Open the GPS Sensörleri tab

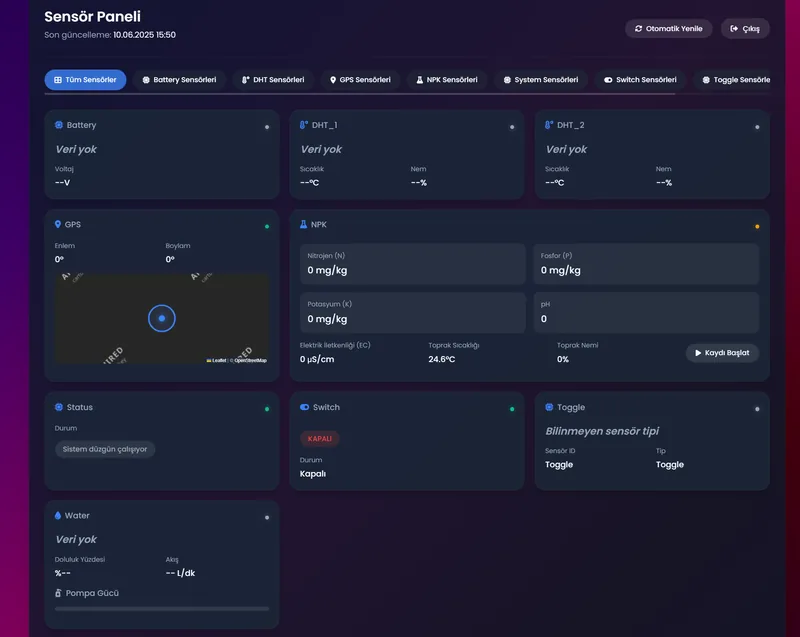[x=360, y=80]
